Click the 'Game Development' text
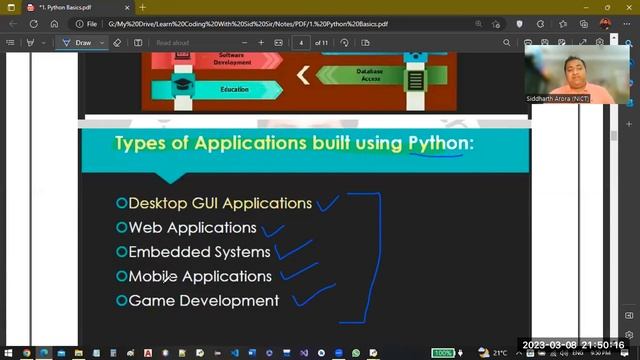Viewport: 640px width, 360px height. [x=204, y=301]
